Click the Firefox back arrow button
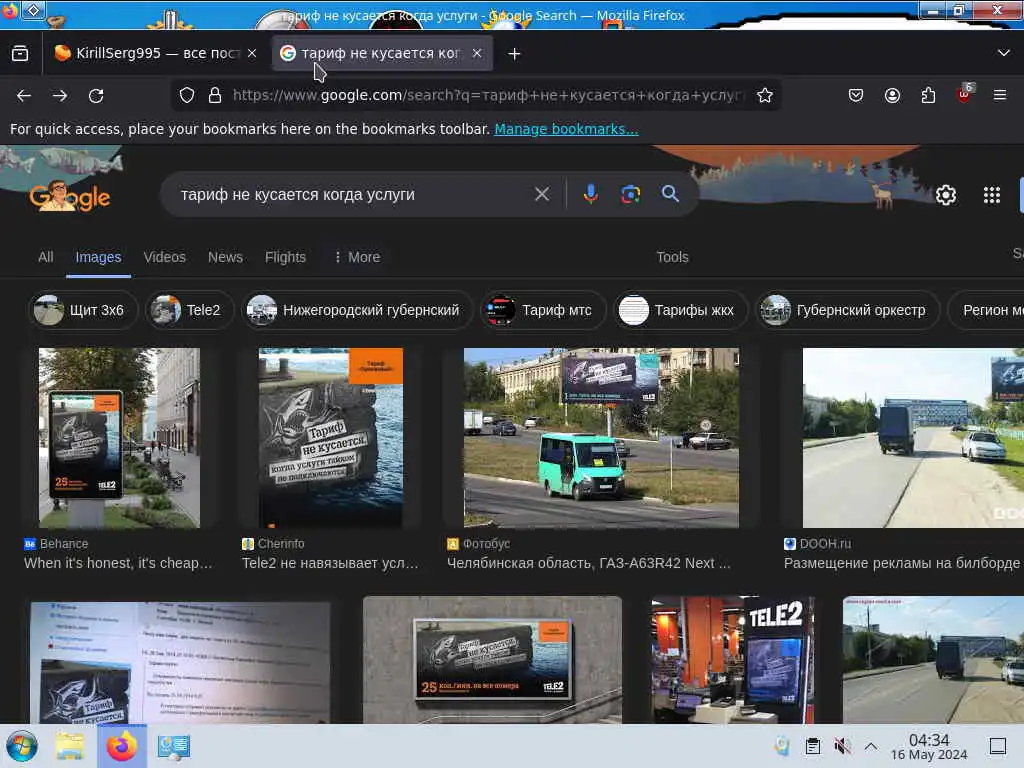The image size is (1024, 768). coord(24,96)
